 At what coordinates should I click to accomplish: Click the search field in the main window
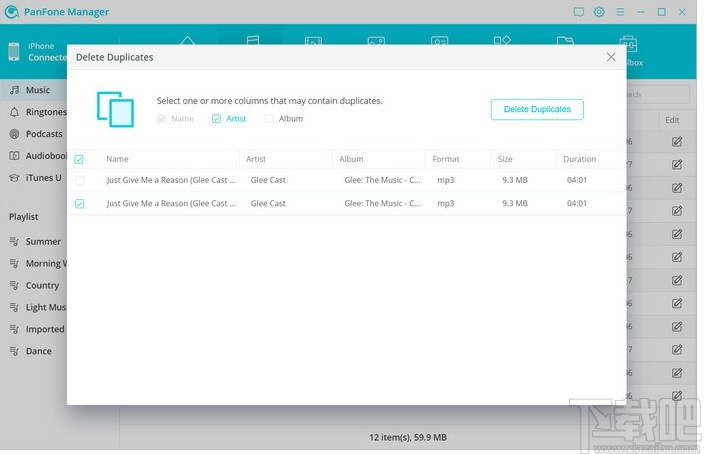[658, 94]
